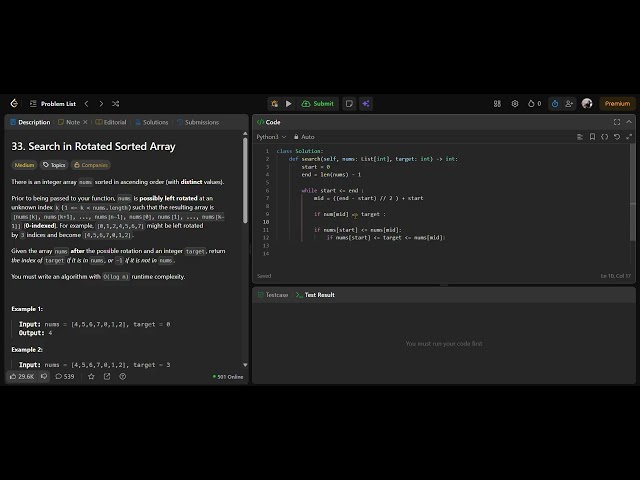Click the description panel scrollbar thumb
Screen dimensions: 640x480
(245, 180)
